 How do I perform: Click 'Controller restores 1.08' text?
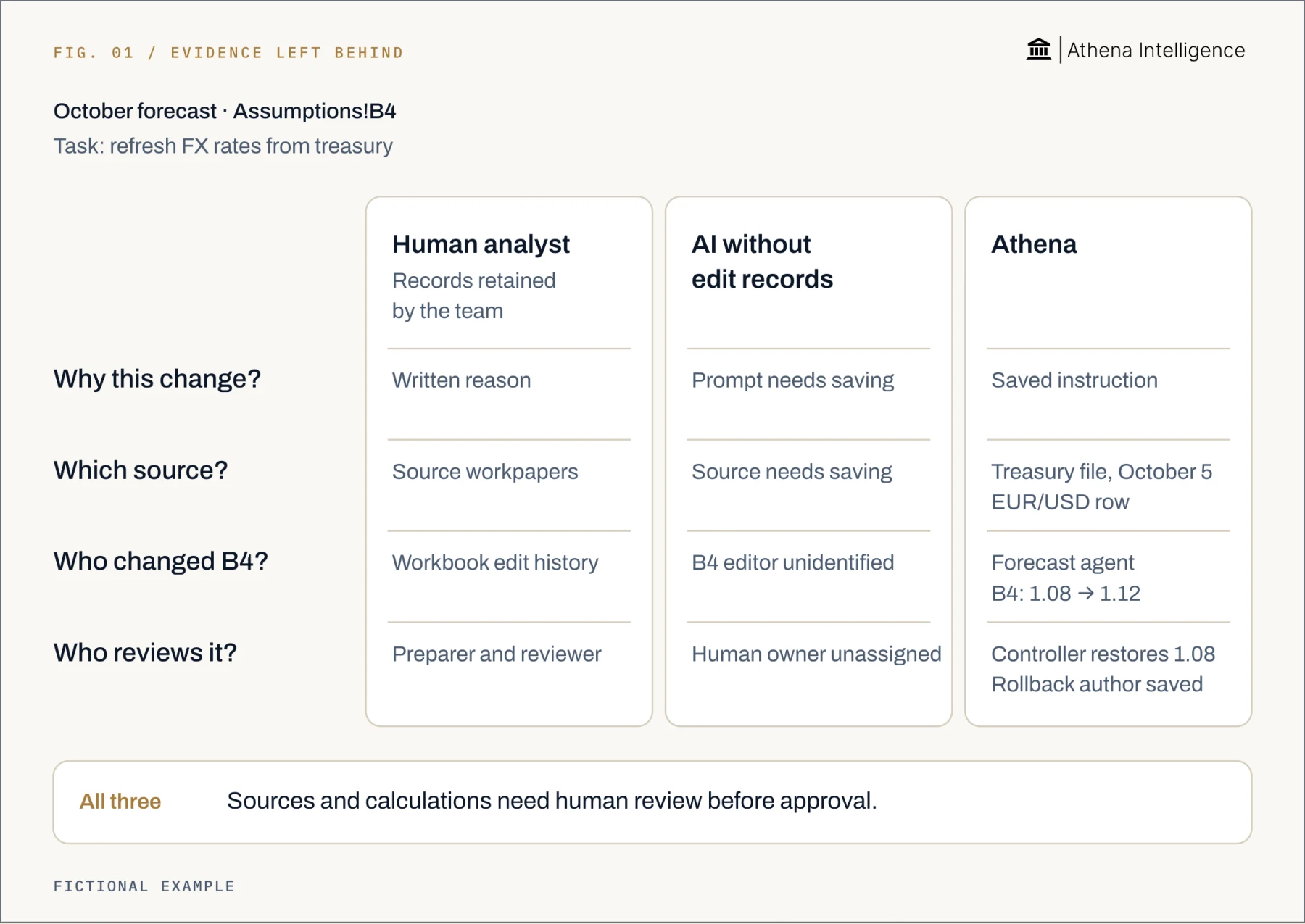[x=1103, y=654]
